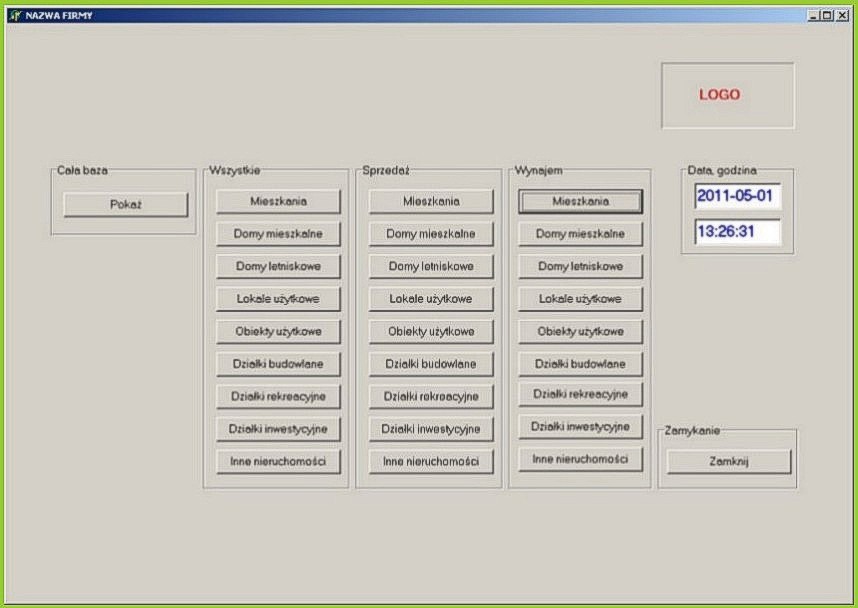Open Mieszkania in the Wynajem group
The image size is (858, 608).
580,201
